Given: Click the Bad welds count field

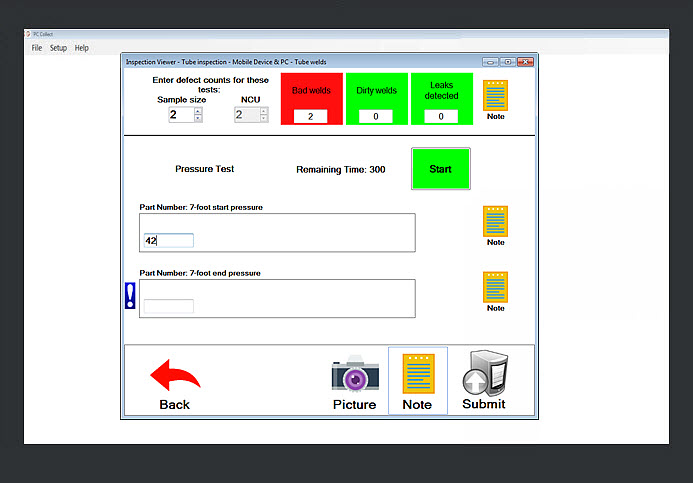Looking at the screenshot, I should click(310, 117).
